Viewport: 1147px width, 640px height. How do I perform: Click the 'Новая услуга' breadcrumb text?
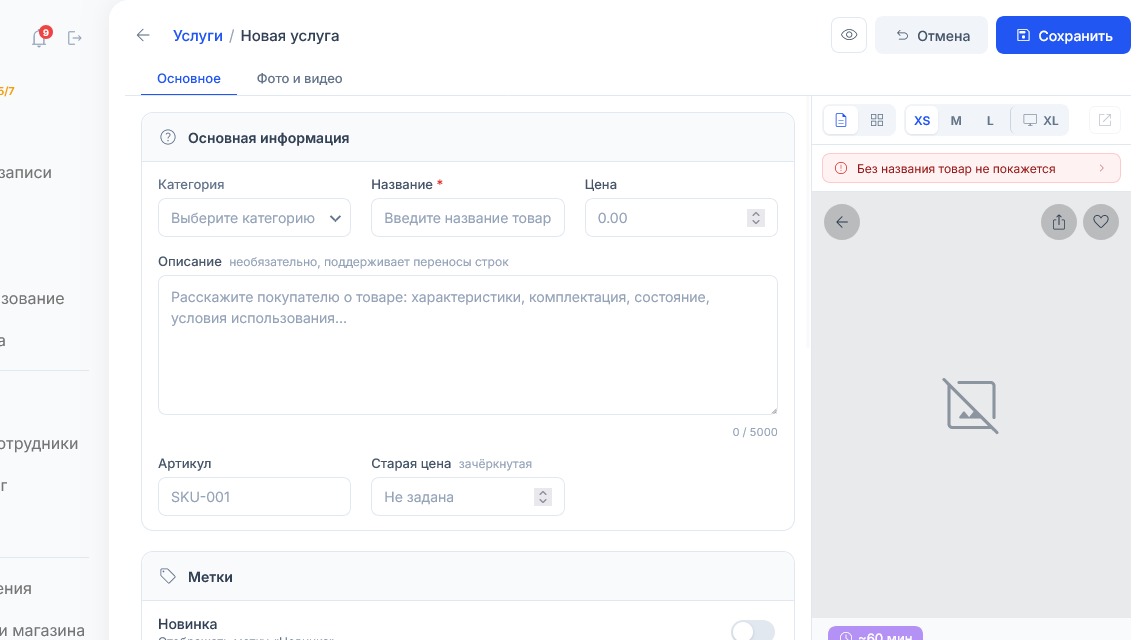click(290, 36)
